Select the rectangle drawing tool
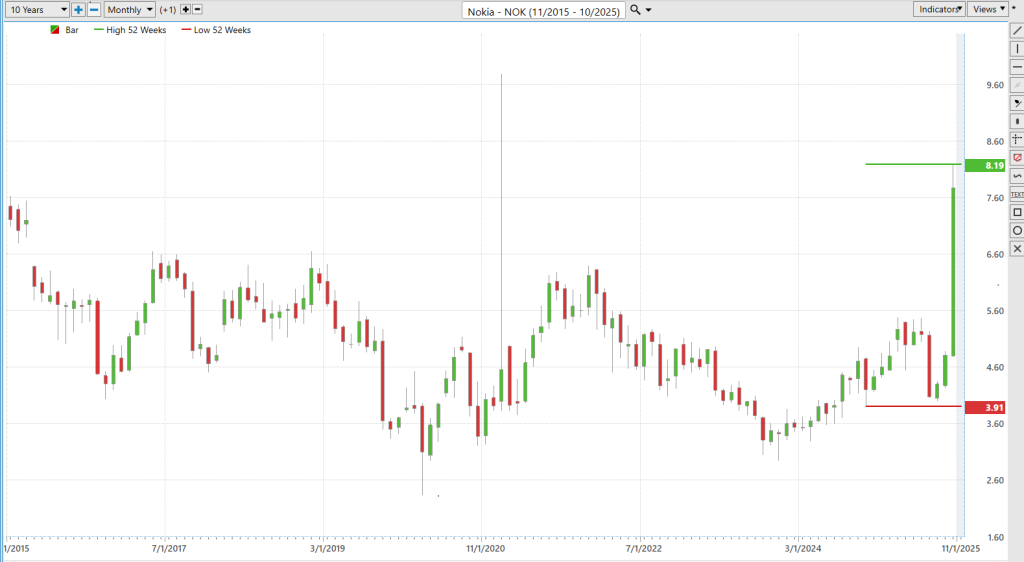The width and height of the screenshot is (1024, 562). click(1017, 212)
